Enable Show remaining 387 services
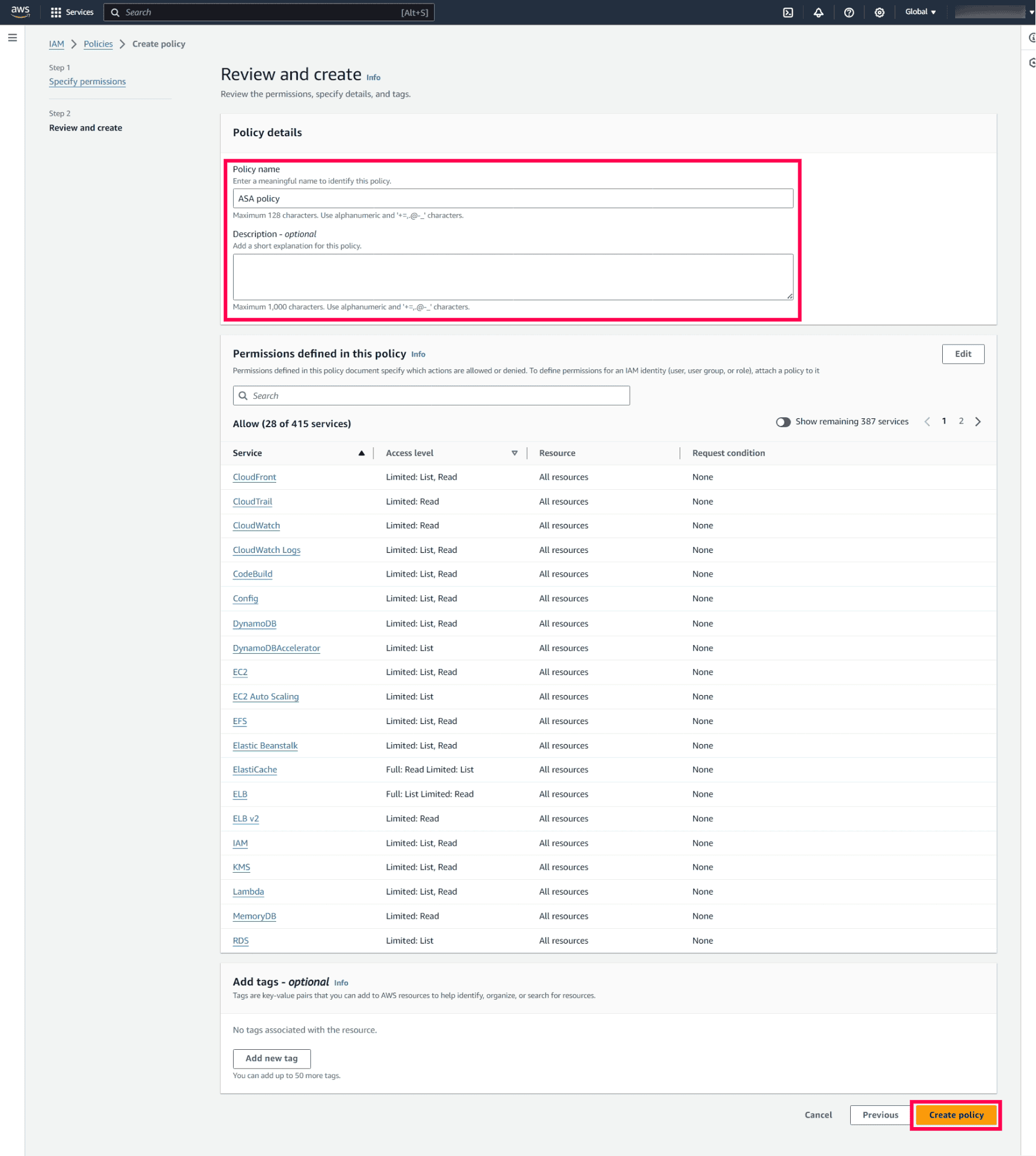 [x=784, y=421]
